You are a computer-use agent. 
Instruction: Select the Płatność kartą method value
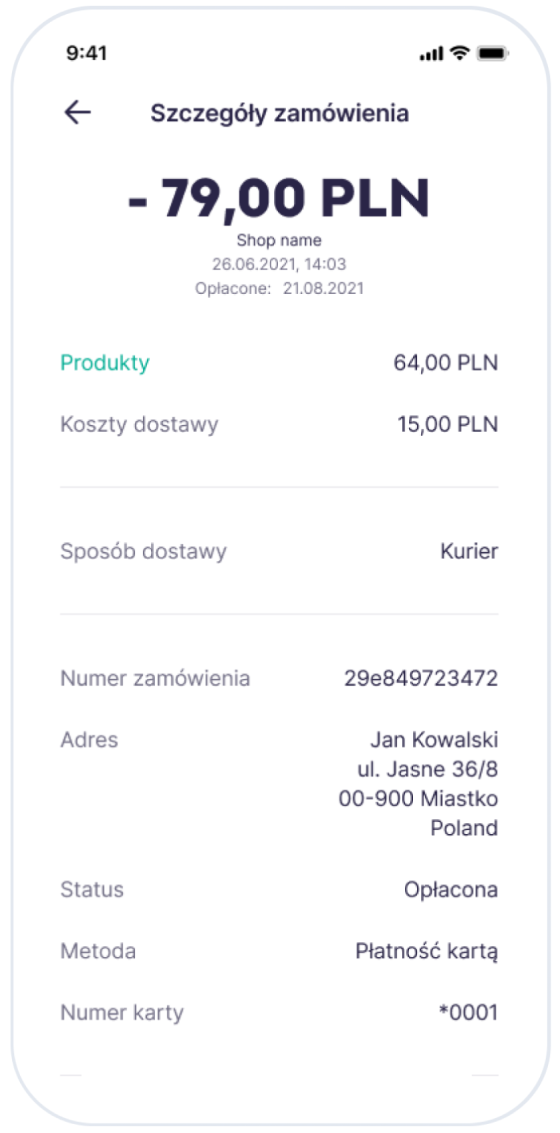(x=427, y=952)
